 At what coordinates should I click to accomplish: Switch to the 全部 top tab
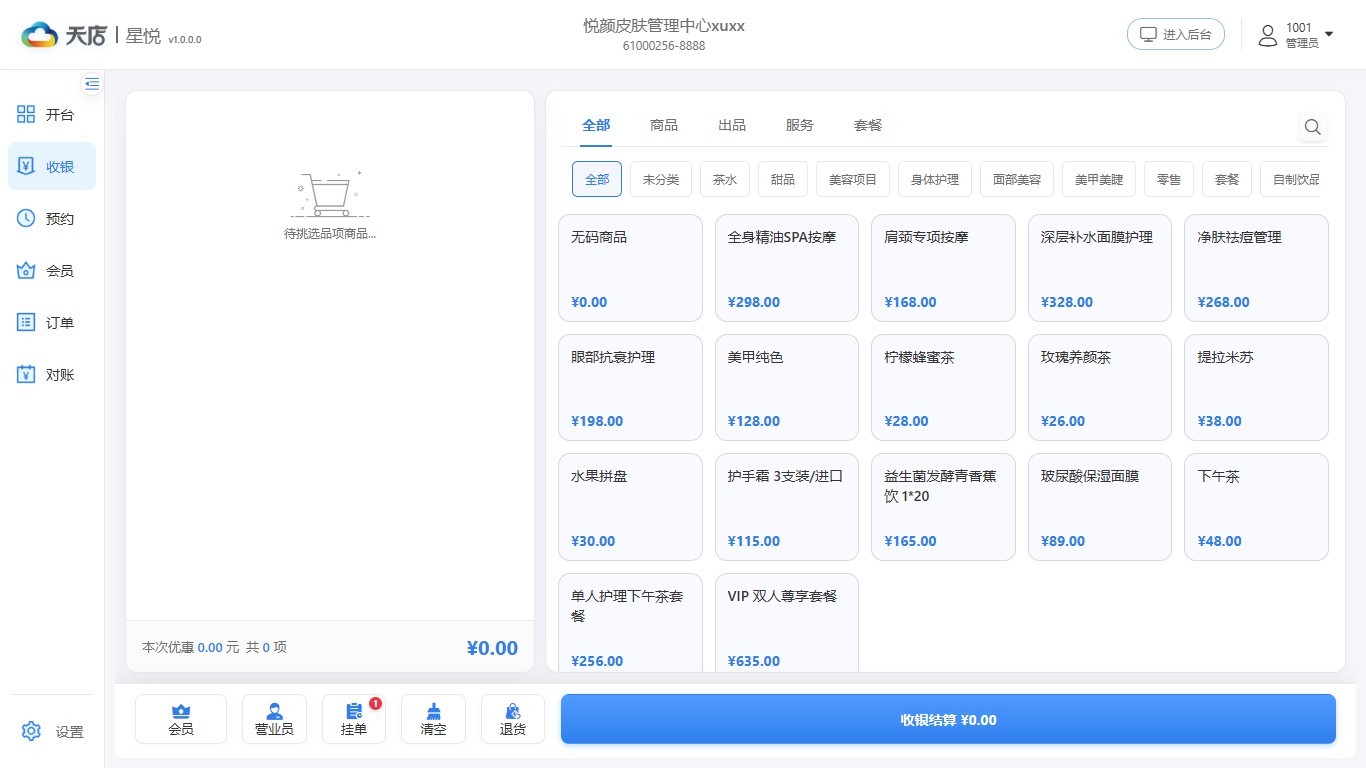click(x=596, y=125)
